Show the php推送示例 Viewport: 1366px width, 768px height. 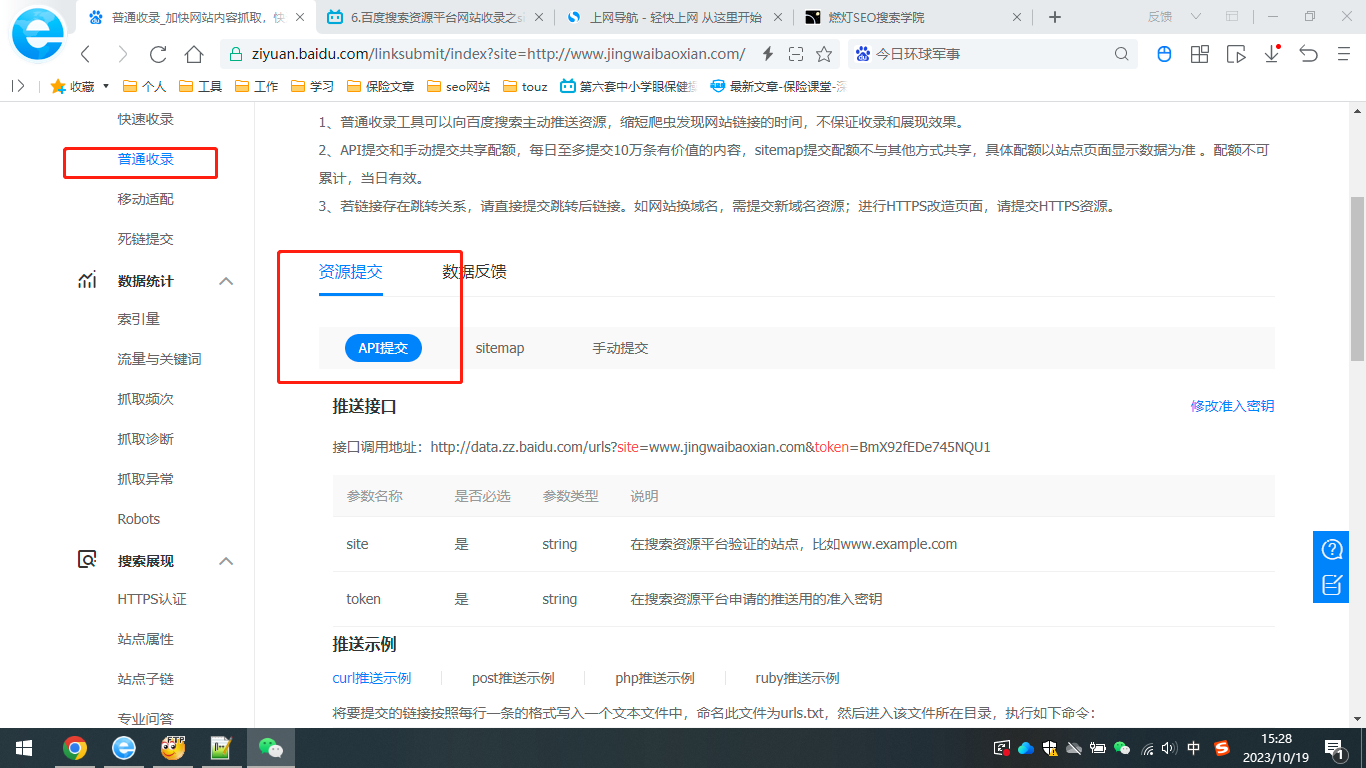point(655,678)
